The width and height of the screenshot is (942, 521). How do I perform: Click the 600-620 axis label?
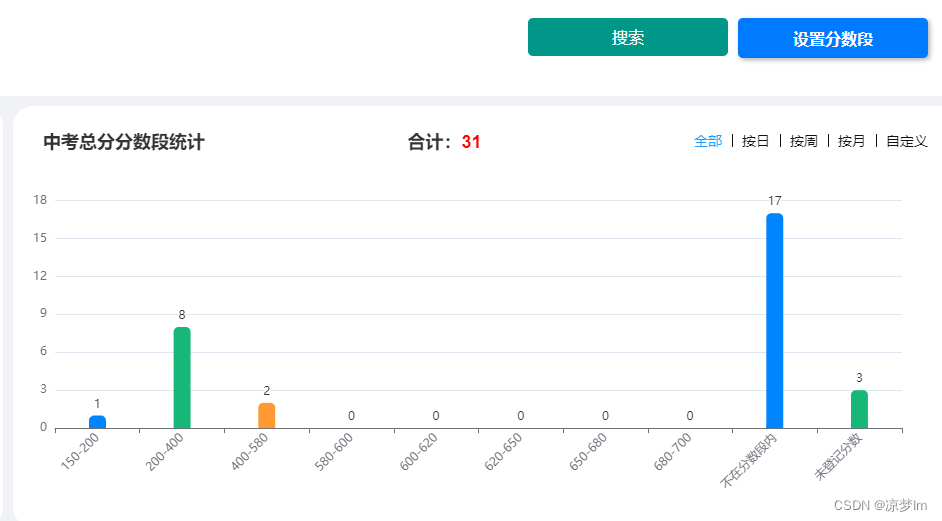tap(419, 452)
